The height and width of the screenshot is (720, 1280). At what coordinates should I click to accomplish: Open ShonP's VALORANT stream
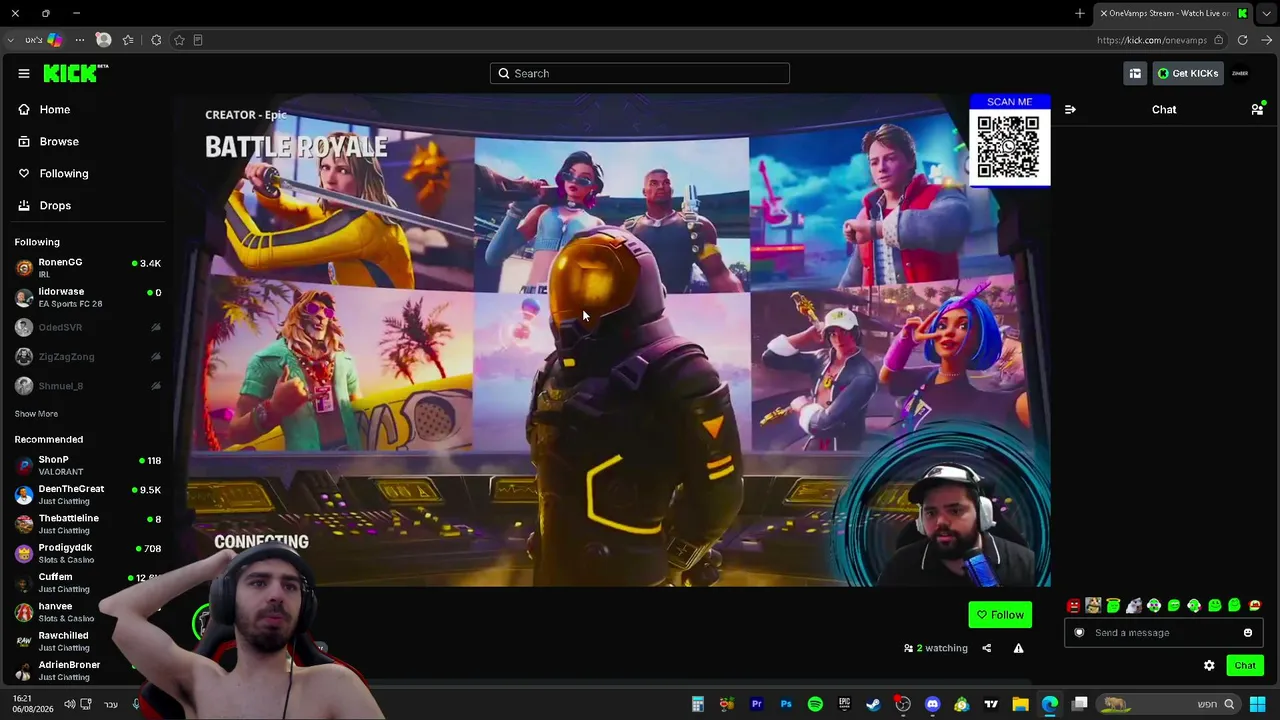tap(88, 465)
